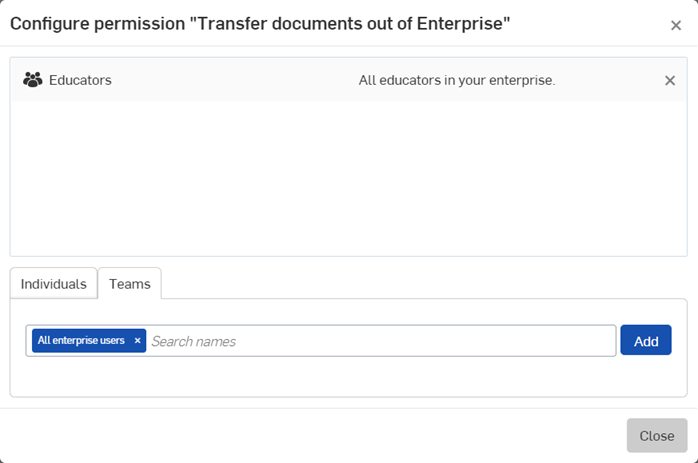This screenshot has height=463, width=698.
Task: Select the "All enterprise users" chip label
Action: click(81, 341)
